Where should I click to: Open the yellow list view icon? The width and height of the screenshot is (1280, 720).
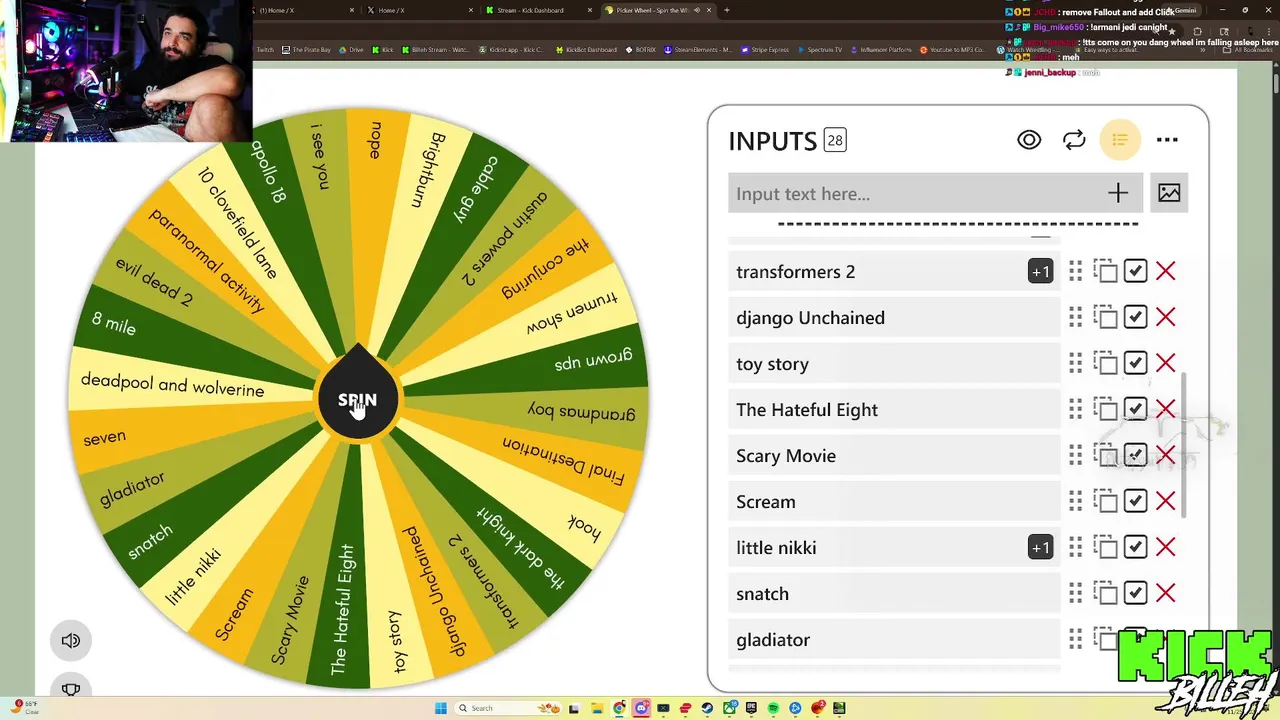(1120, 140)
